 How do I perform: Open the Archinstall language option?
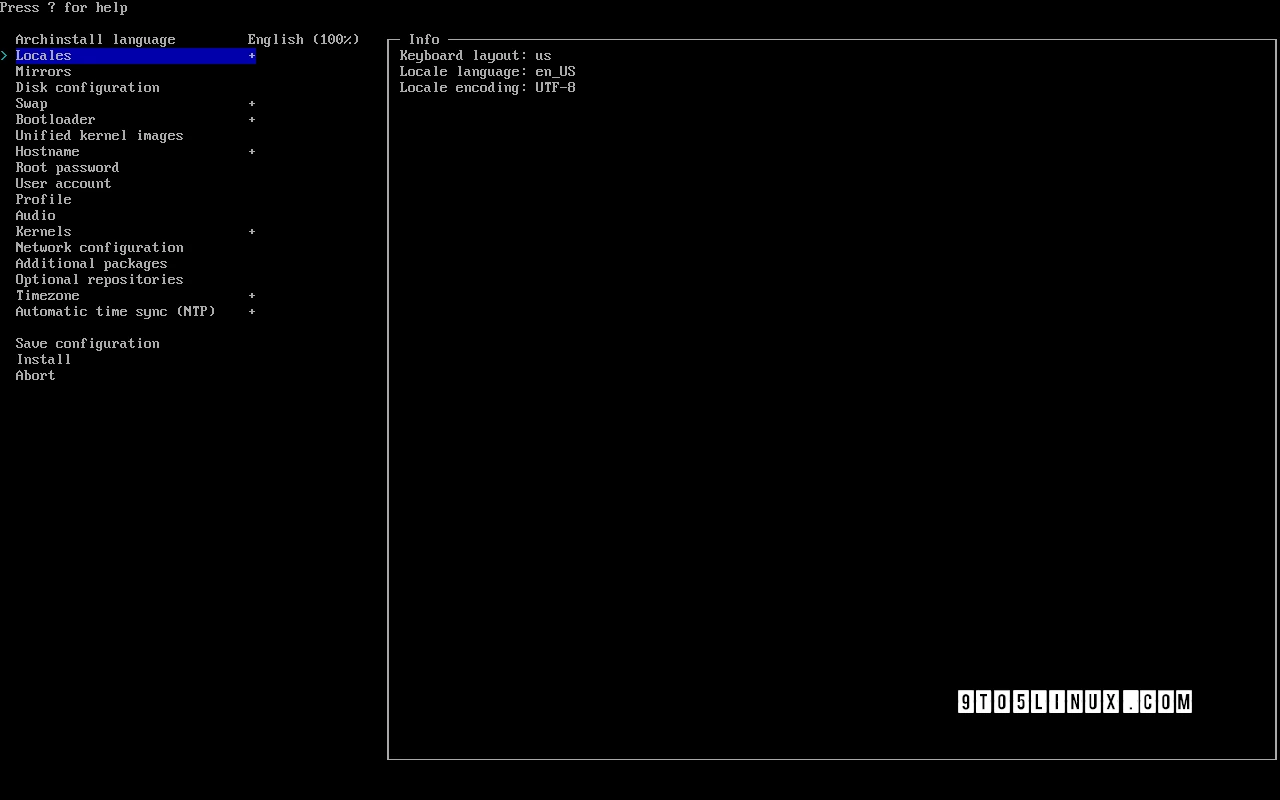point(95,39)
